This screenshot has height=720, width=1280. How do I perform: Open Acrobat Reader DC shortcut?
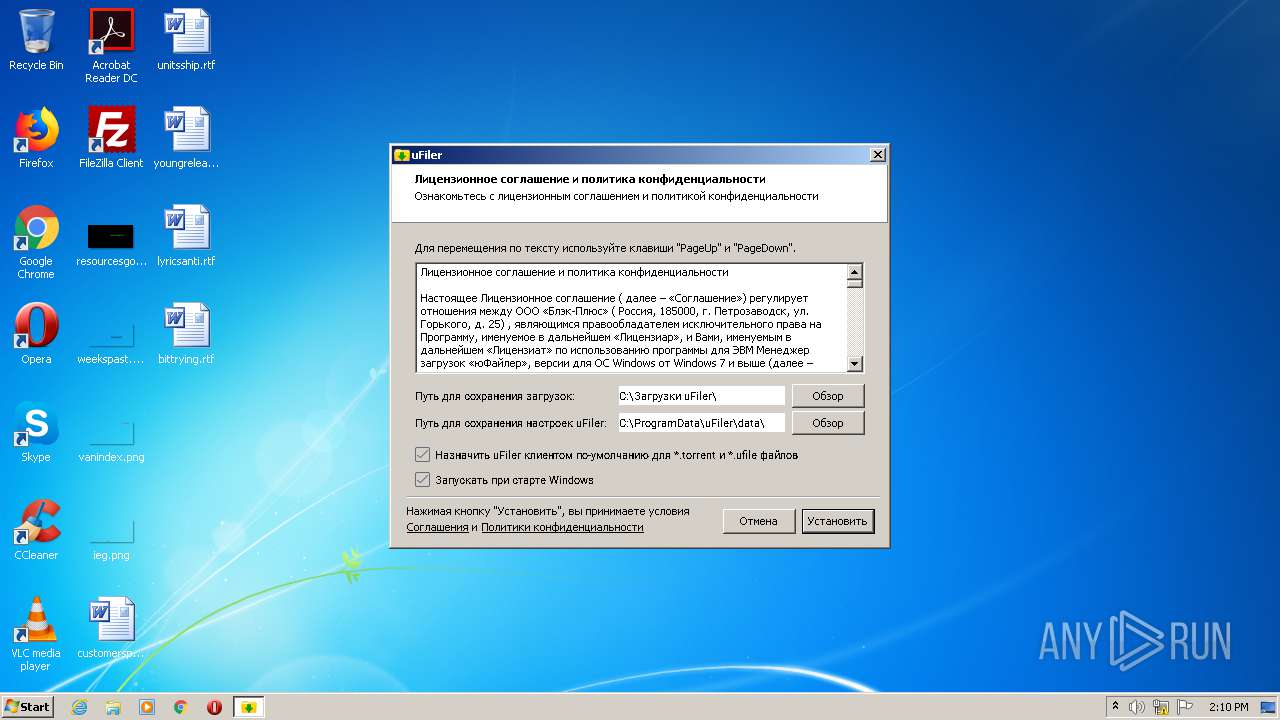click(x=111, y=46)
